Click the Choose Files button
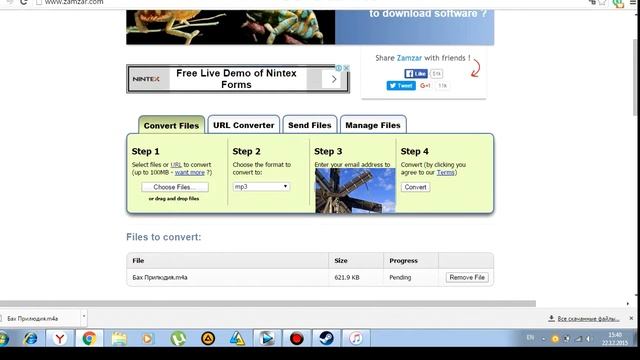This screenshot has width=640, height=360. point(175,187)
